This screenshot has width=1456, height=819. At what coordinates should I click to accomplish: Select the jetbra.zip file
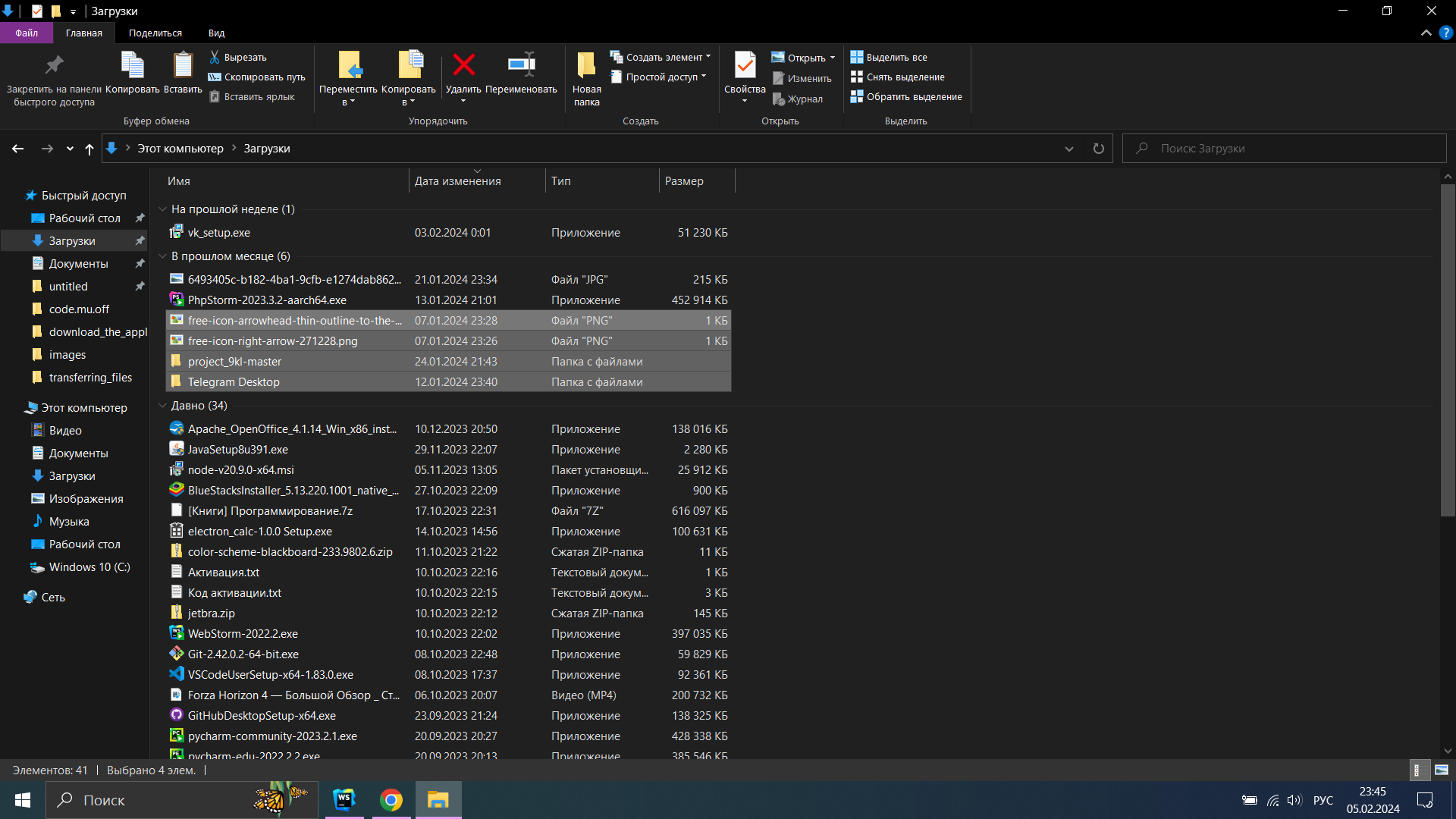click(x=448, y=613)
